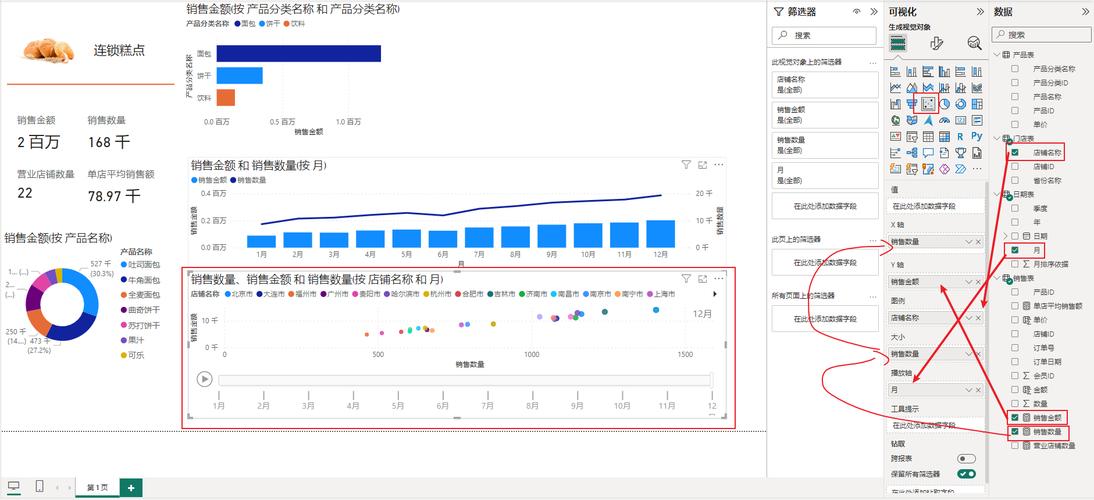
Task: Add a new page with the plus button
Action: pyautogui.click(x=130, y=487)
